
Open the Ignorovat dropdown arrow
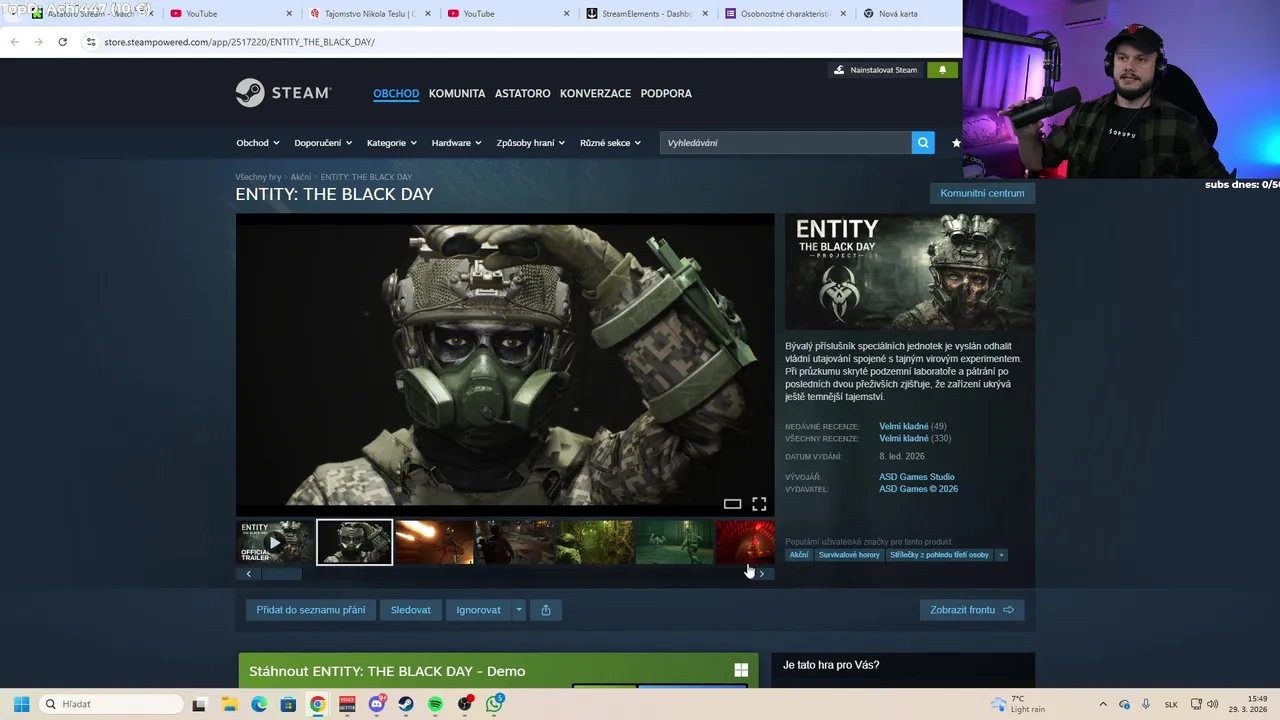point(518,610)
